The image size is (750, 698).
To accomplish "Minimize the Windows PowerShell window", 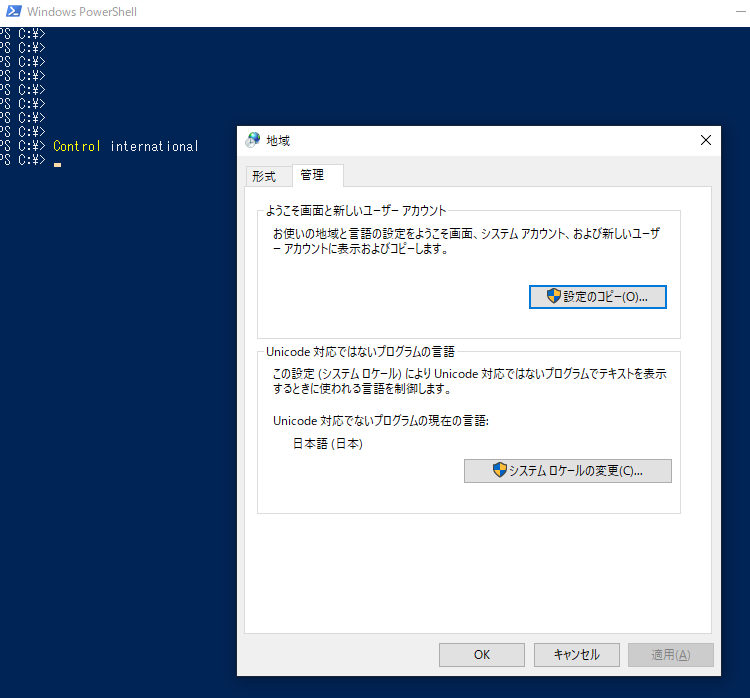I will [x=741, y=11].
